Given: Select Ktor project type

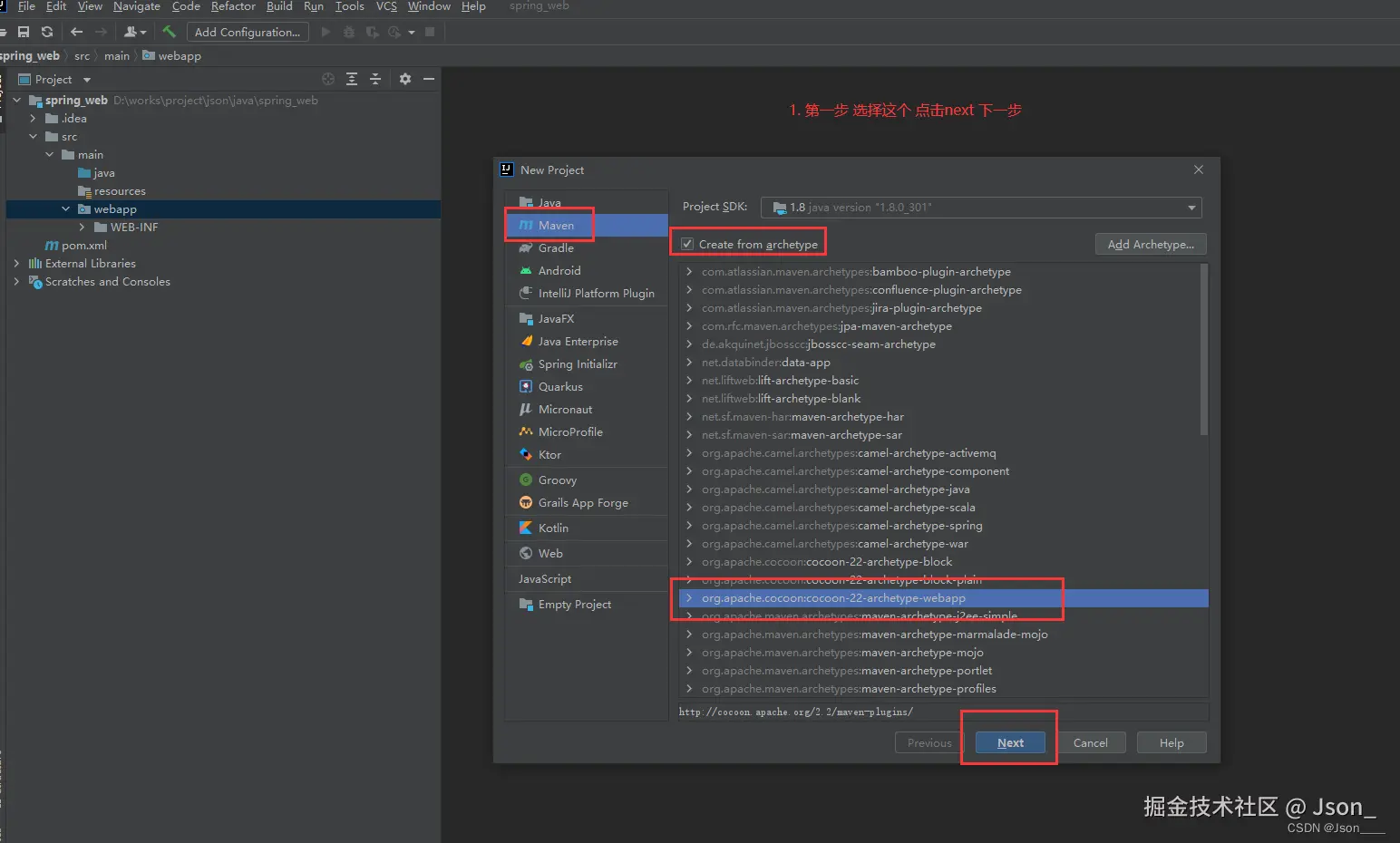Looking at the screenshot, I should tap(587, 454).
